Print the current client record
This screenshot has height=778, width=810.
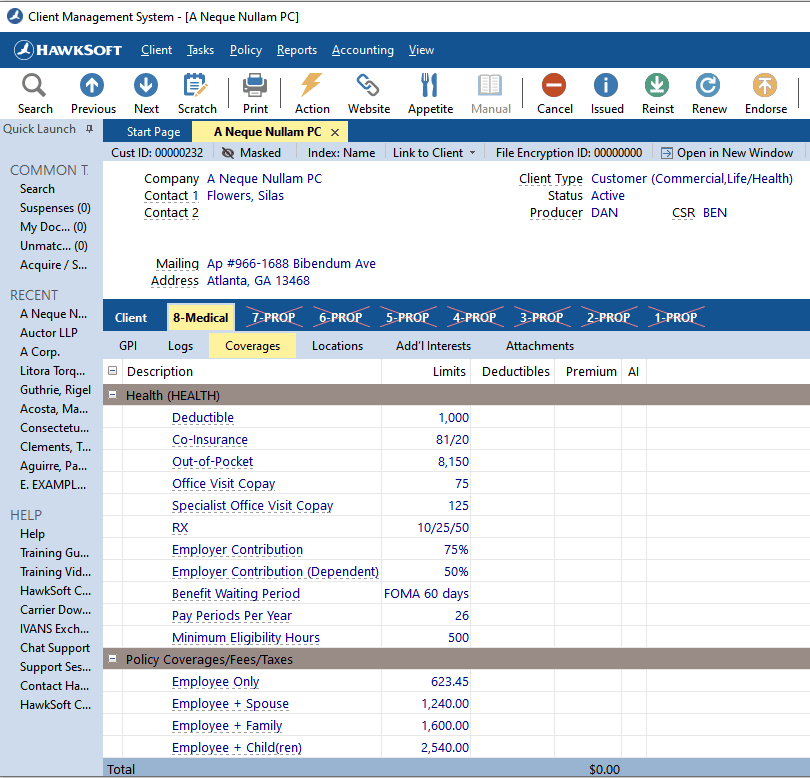[x=255, y=94]
